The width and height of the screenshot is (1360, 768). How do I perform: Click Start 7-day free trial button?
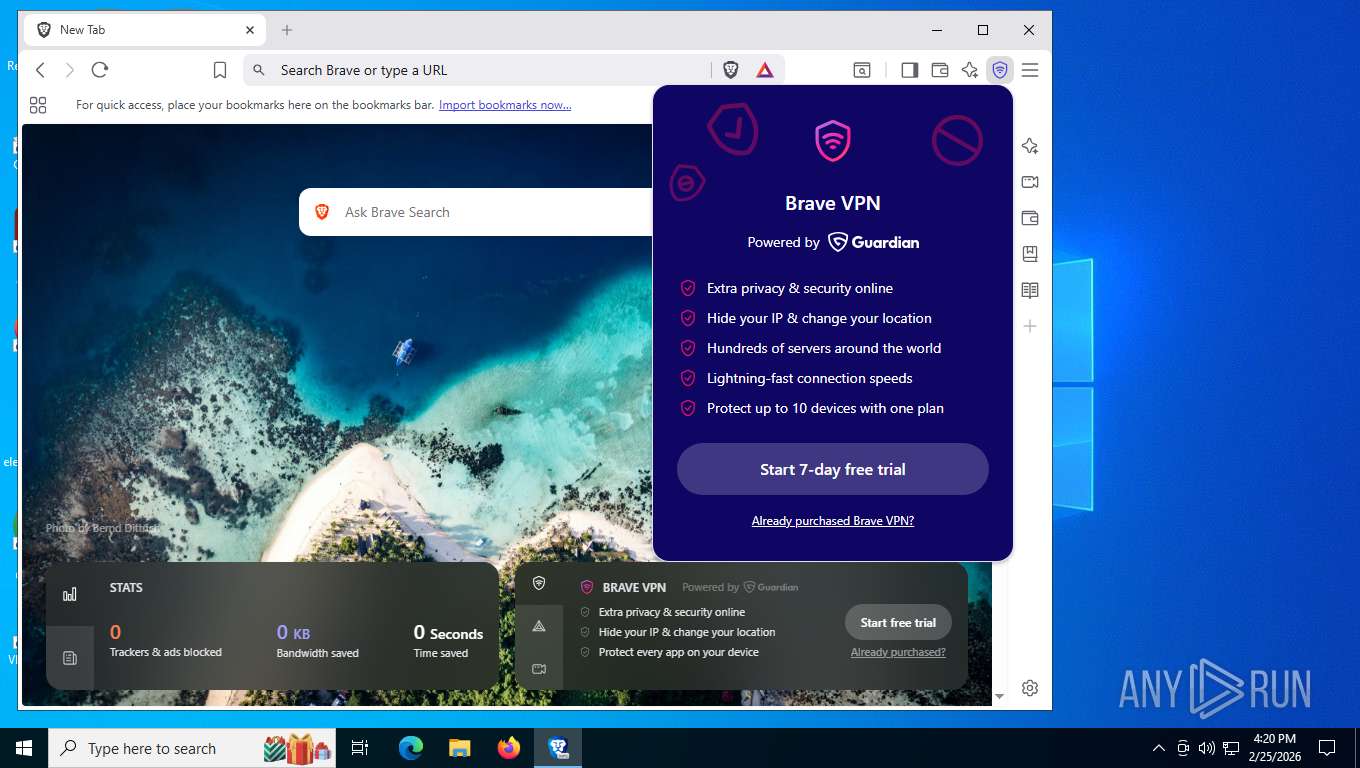[x=833, y=469]
